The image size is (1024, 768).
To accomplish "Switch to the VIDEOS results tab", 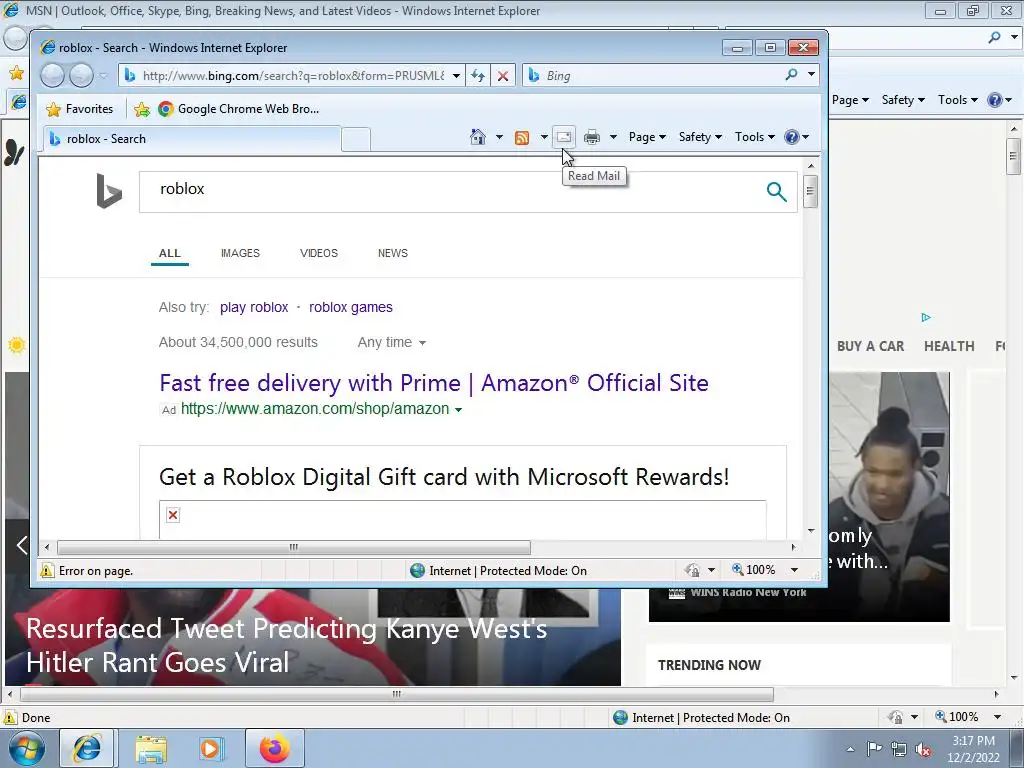I will click(319, 253).
